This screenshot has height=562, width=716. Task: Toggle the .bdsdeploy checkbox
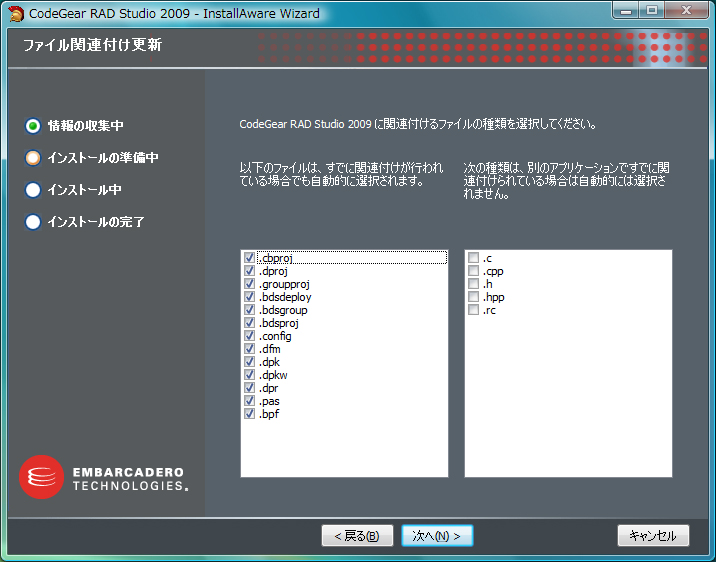coord(249,297)
